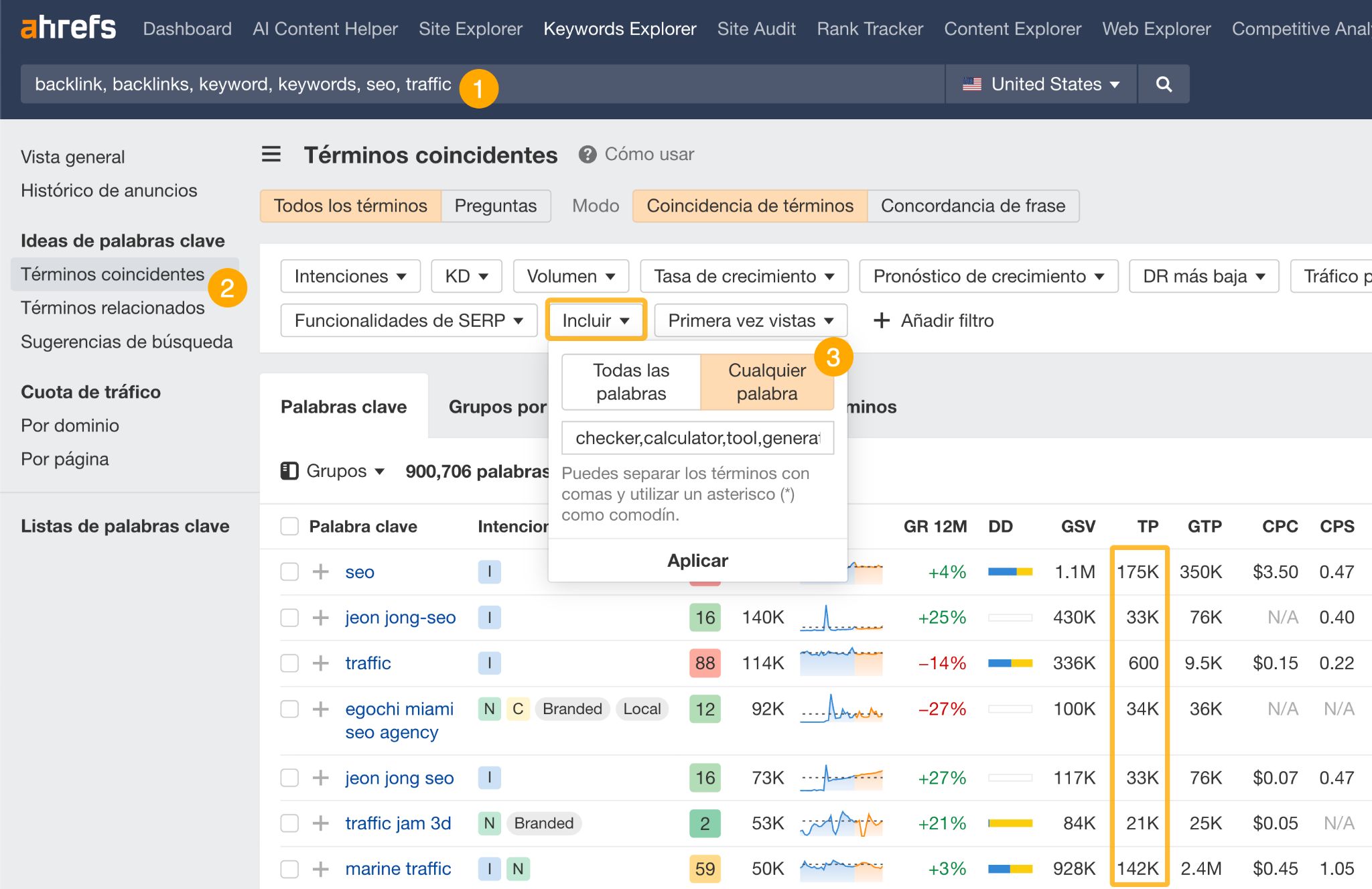Select the Preguntas tab
Image resolution: width=1372 pixels, height=889 pixels.
pyautogui.click(x=495, y=206)
